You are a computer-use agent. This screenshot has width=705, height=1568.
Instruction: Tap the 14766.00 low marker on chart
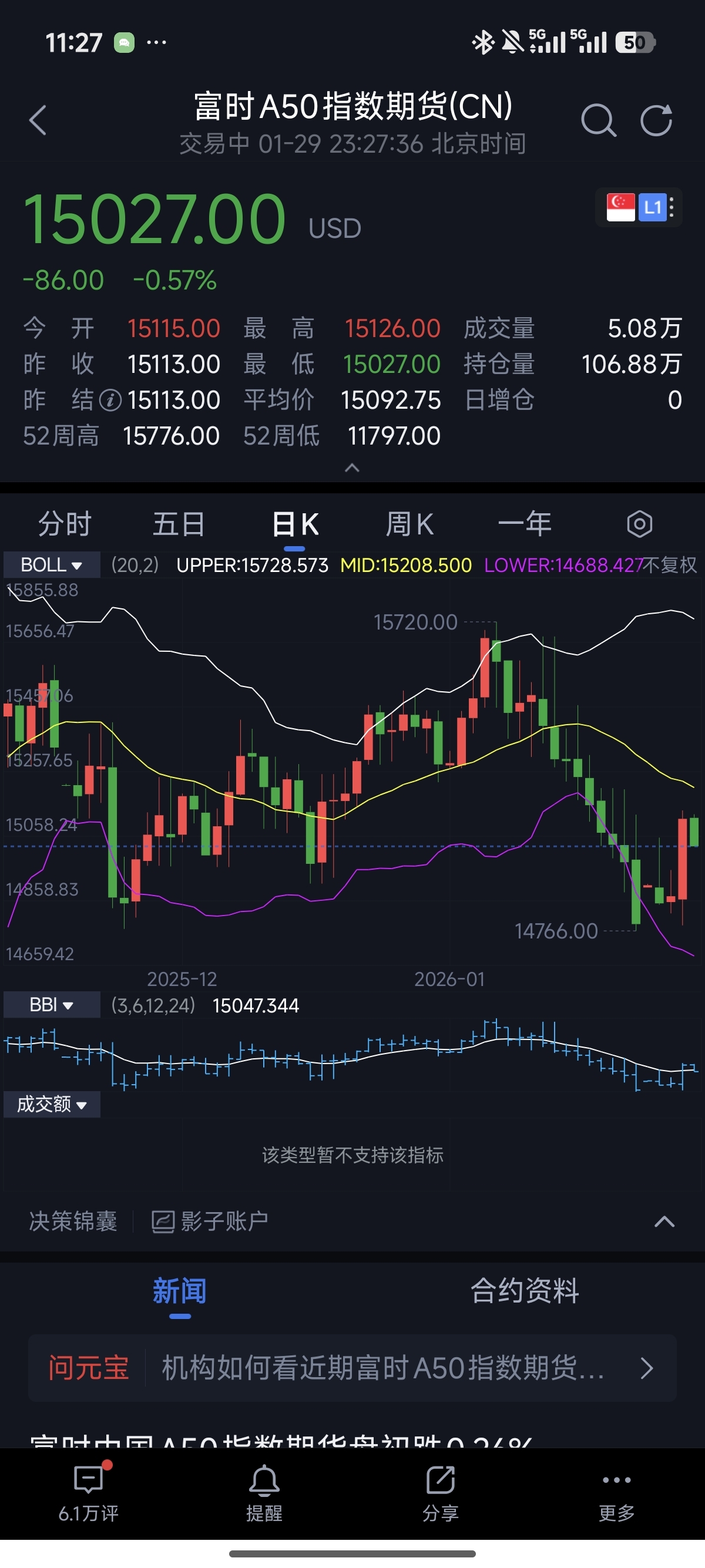pyautogui.click(x=556, y=931)
